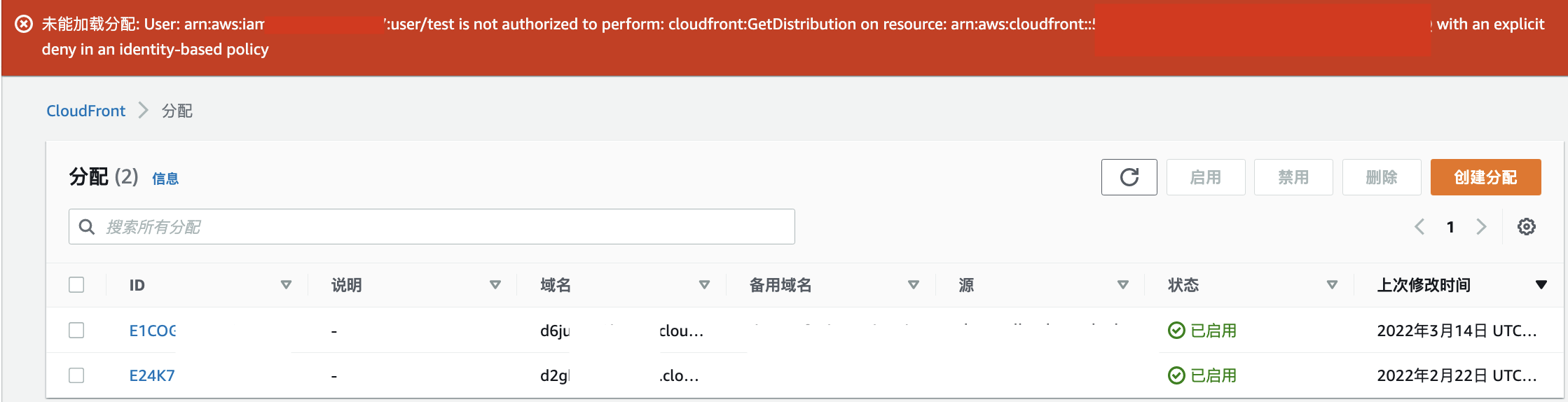
Task: Select the E24K7 distribution row checkbox
Action: click(76, 376)
